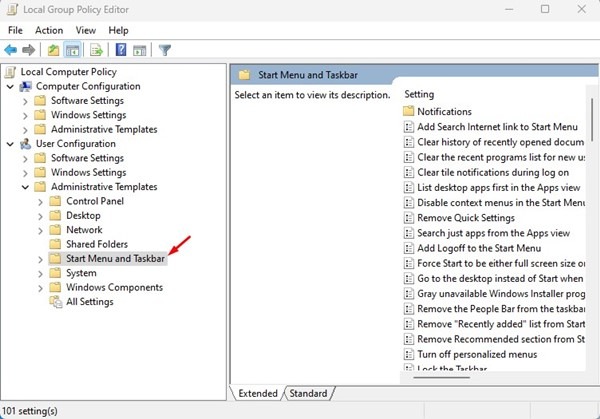Select the All Settings tree item
The height and width of the screenshot is (419, 600).
point(89,302)
